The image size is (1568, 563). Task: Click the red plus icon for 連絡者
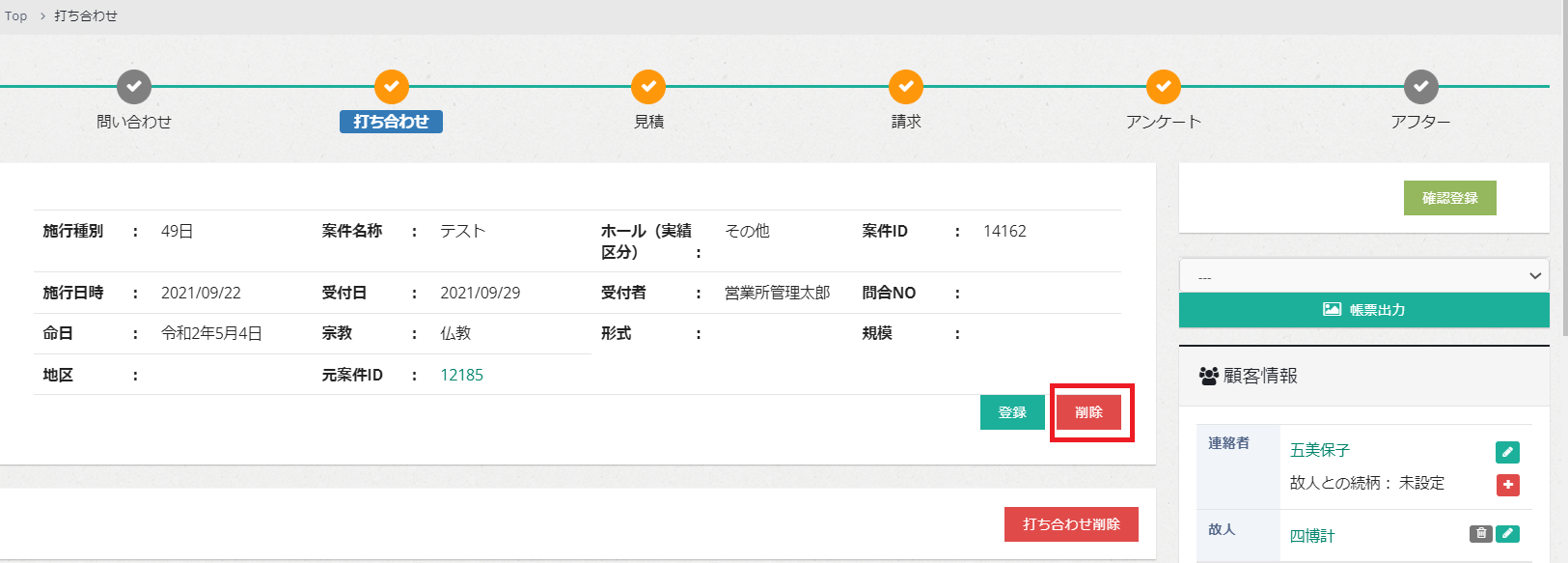[1507, 485]
